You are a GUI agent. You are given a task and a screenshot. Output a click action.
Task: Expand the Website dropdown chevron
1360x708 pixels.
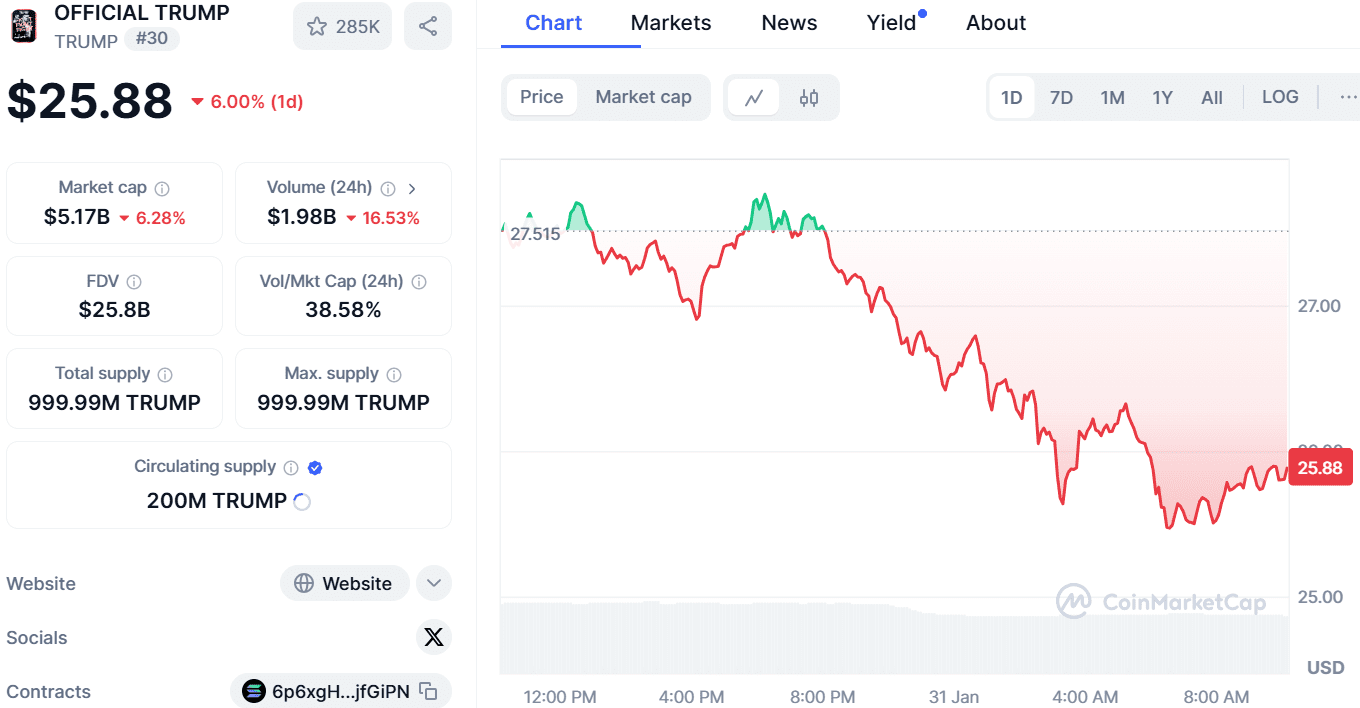tap(433, 583)
